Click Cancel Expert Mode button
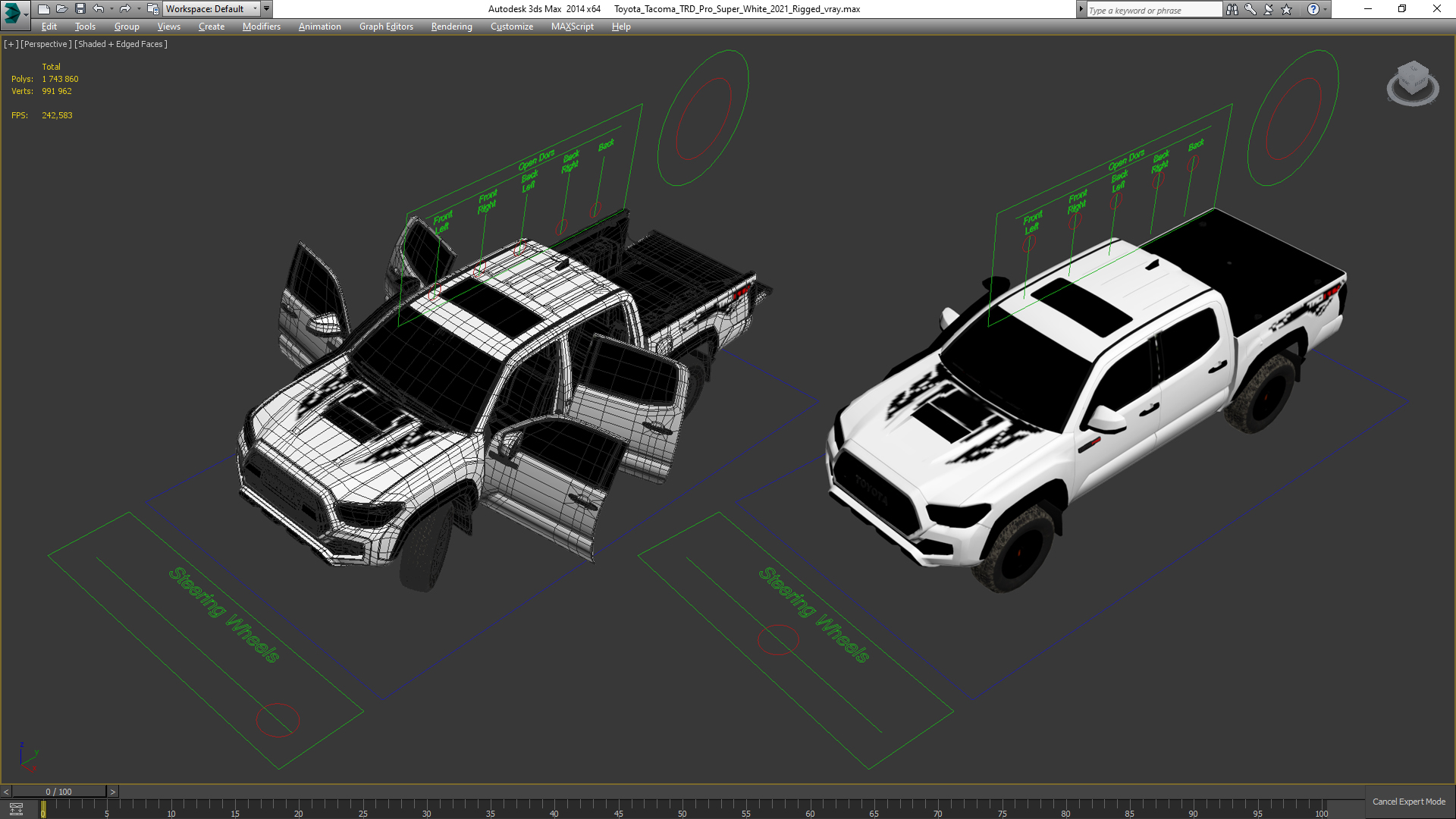Viewport: 1456px width, 819px height. tap(1408, 802)
